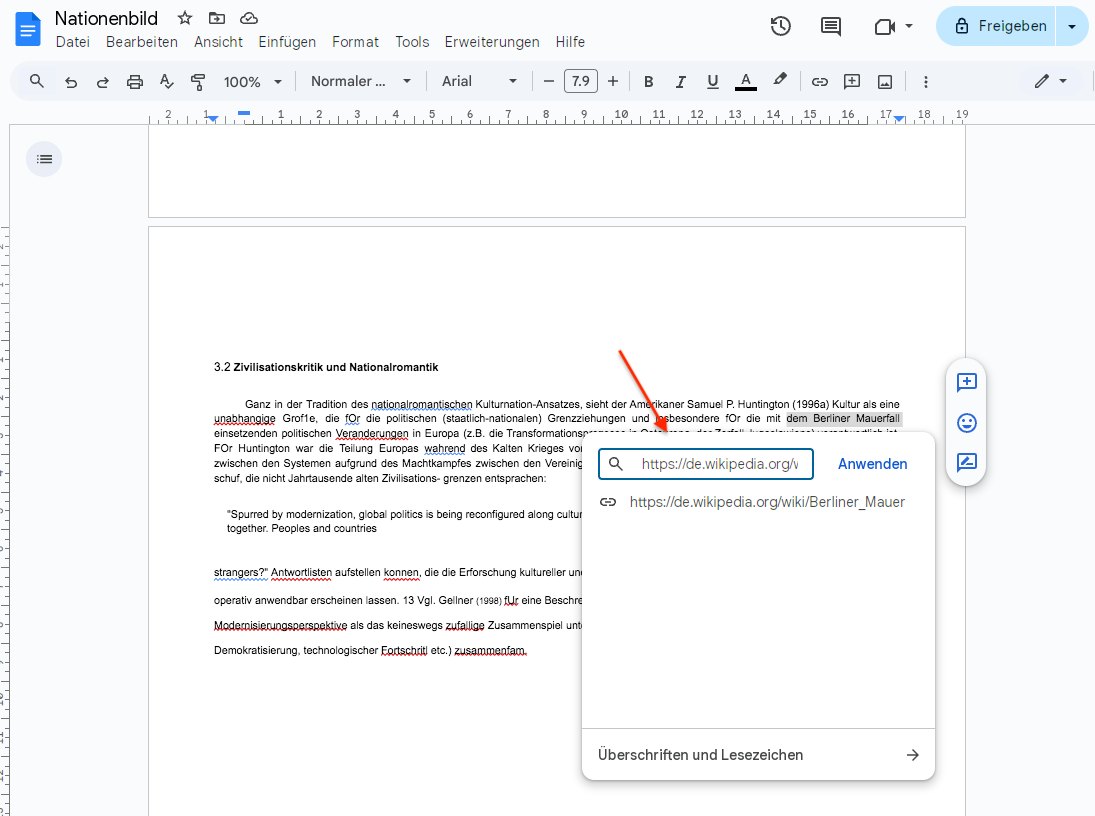The image size is (1095, 816).
Task: Click left indent marker on ruler
Action: 213,119
